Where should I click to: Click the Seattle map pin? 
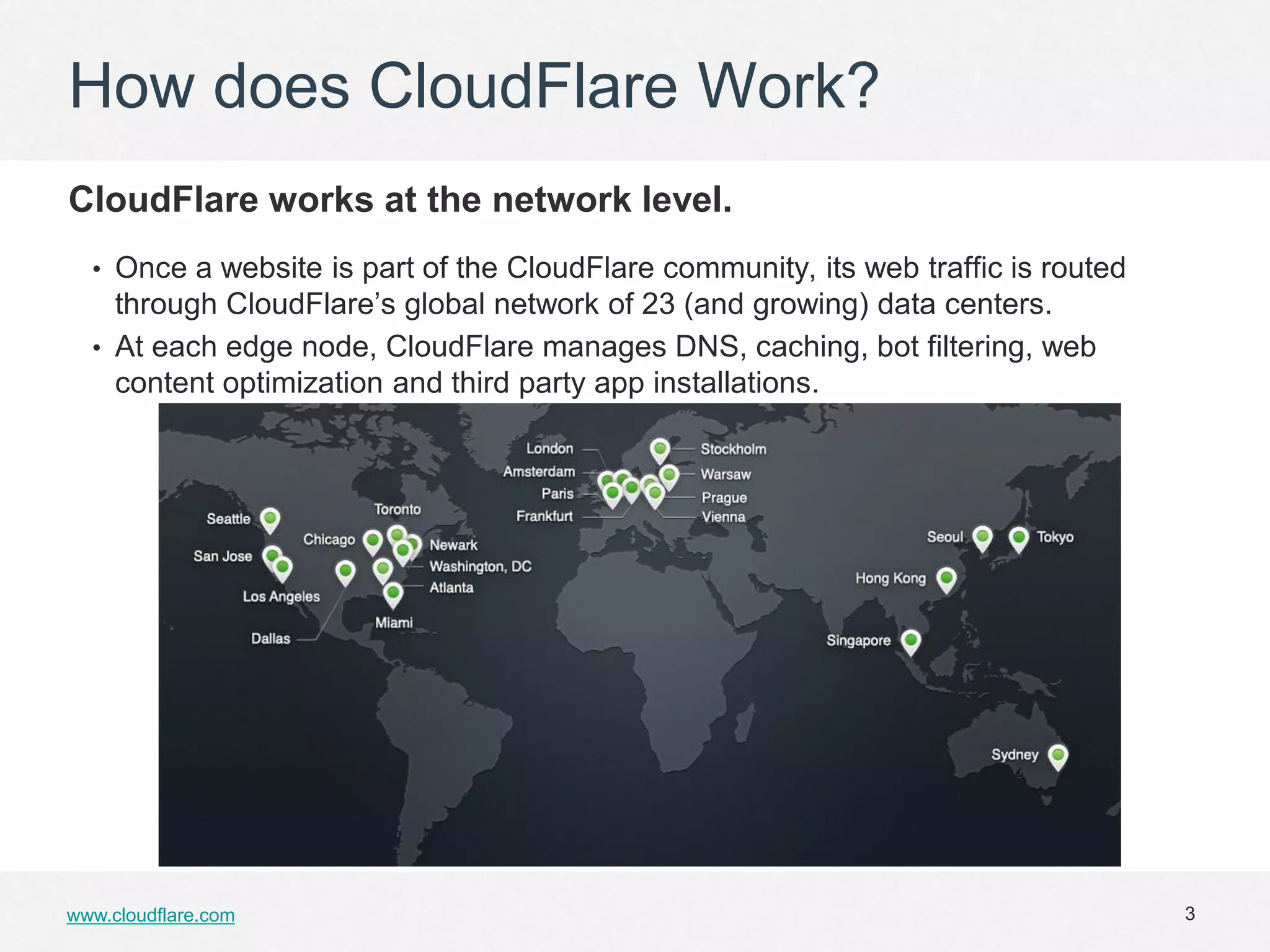(x=270, y=521)
